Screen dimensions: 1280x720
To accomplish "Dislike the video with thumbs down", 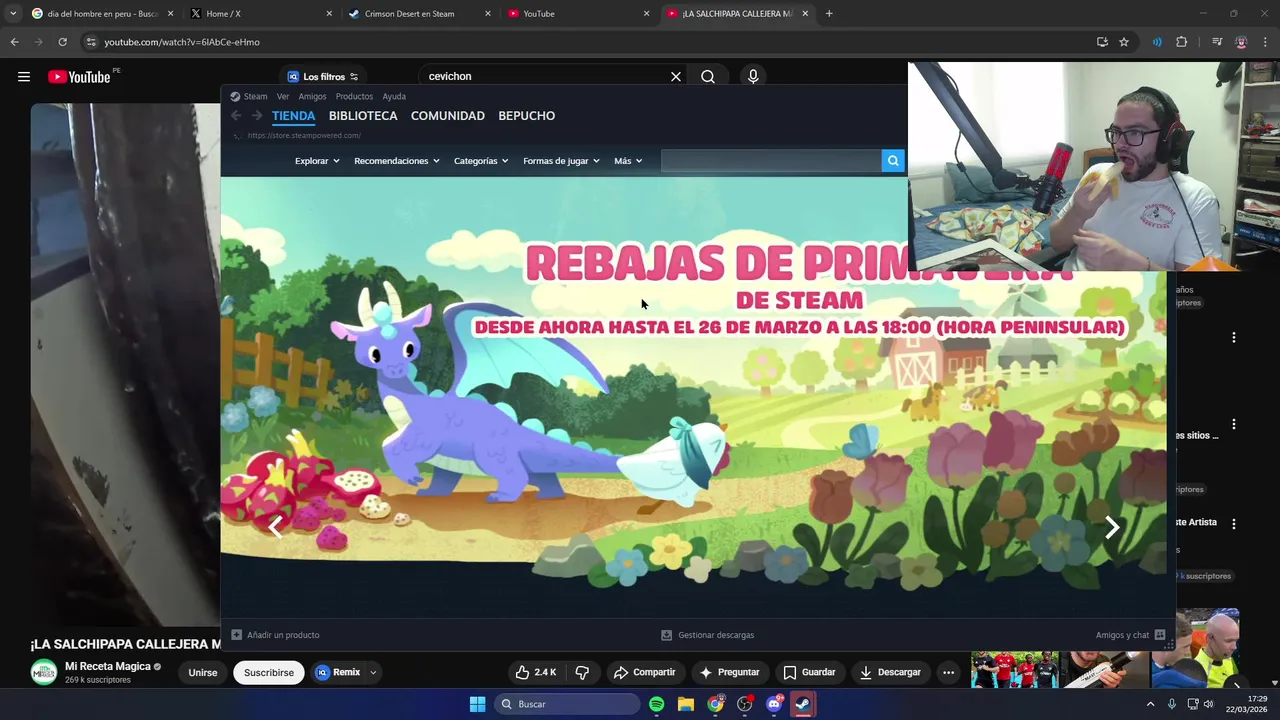I will click(582, 672).
